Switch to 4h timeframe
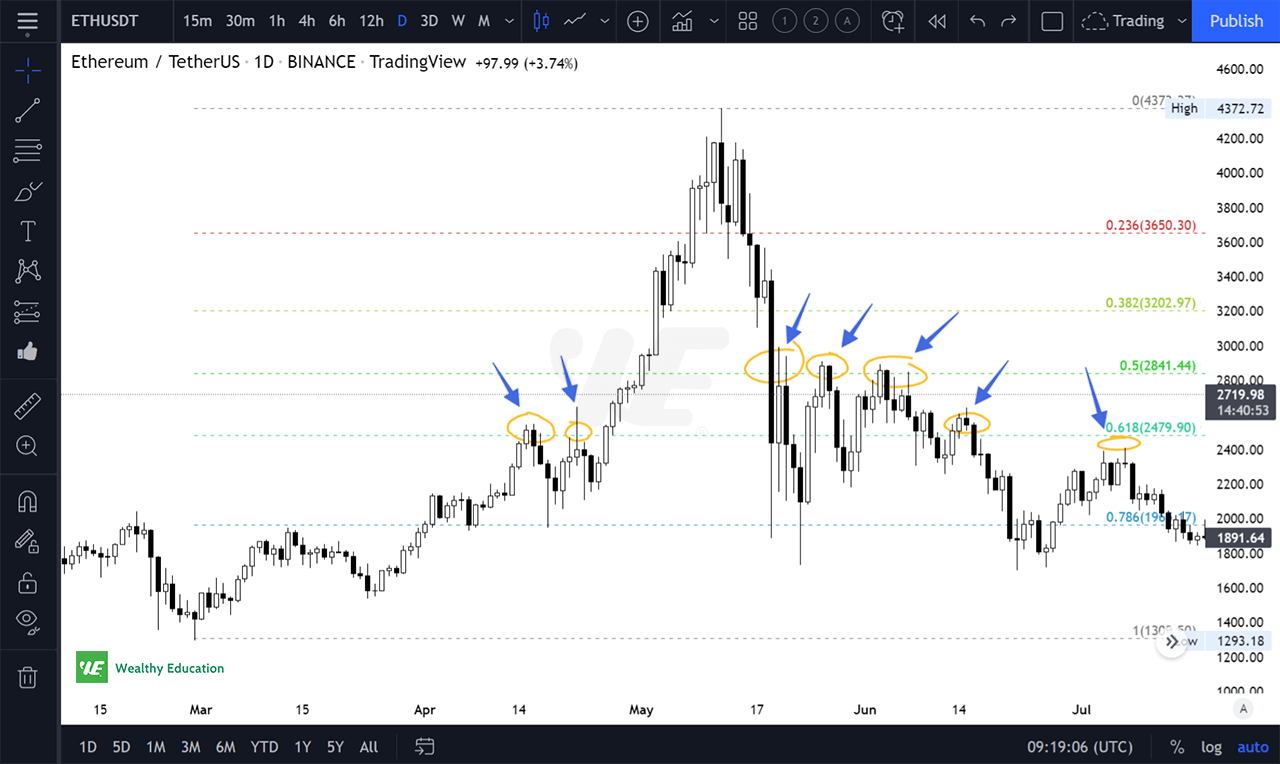Image resolution: width=1280 pixels, height=764 pixels. (307, 21)
